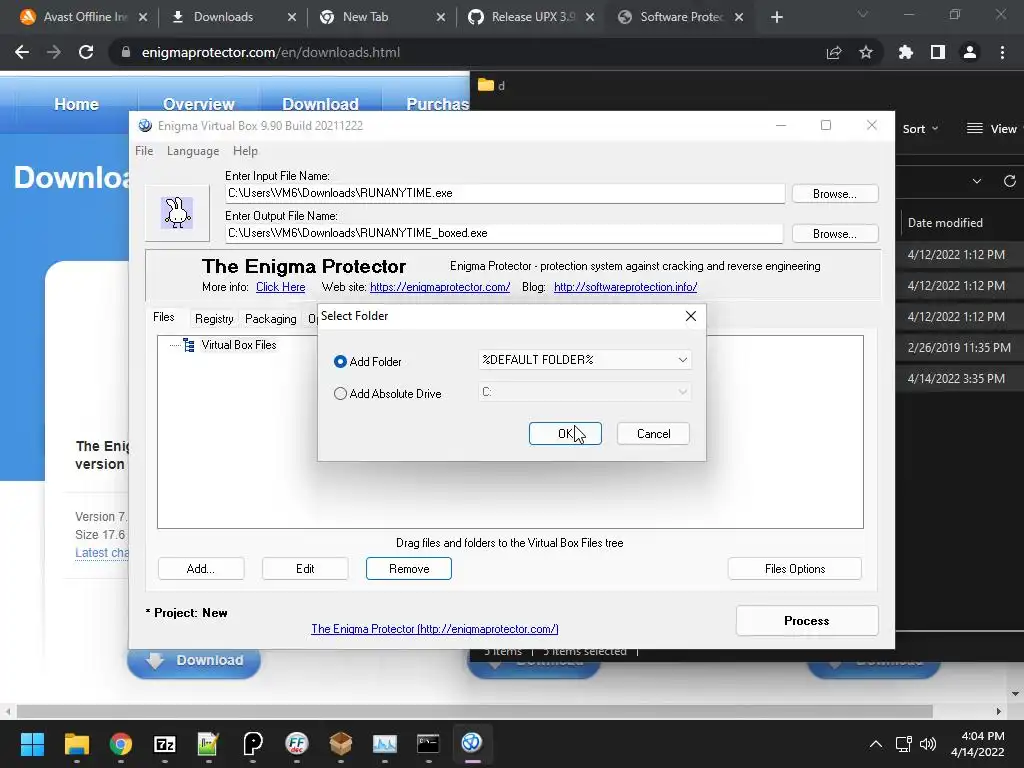This screenshot has width=1024, height=768.
Task: Browse for the input file name
Action: 835,194
